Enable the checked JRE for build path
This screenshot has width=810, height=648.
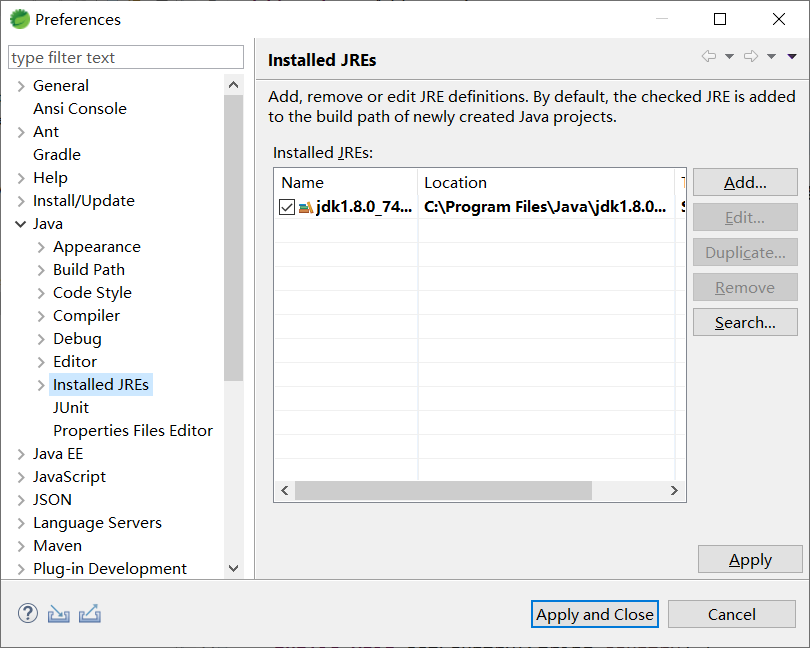click(285, 207)
